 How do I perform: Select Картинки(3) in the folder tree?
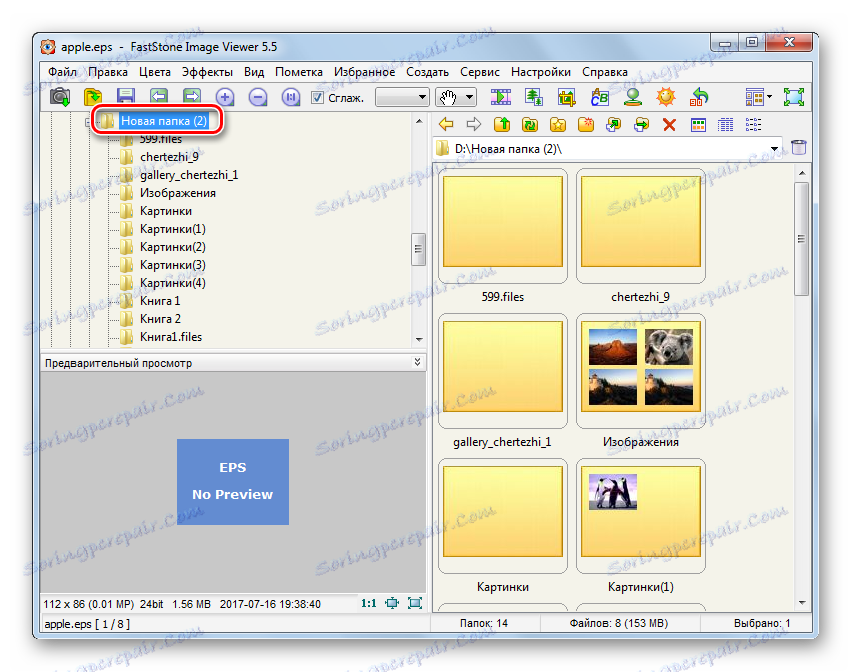173,265
